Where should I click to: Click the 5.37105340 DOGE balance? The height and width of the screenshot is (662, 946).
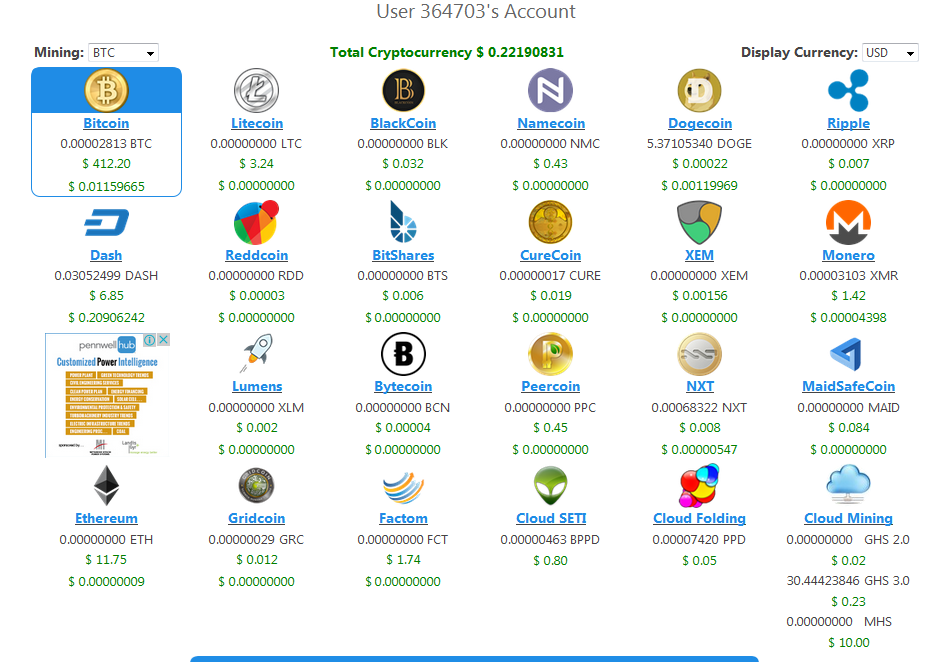pos(699,144)
